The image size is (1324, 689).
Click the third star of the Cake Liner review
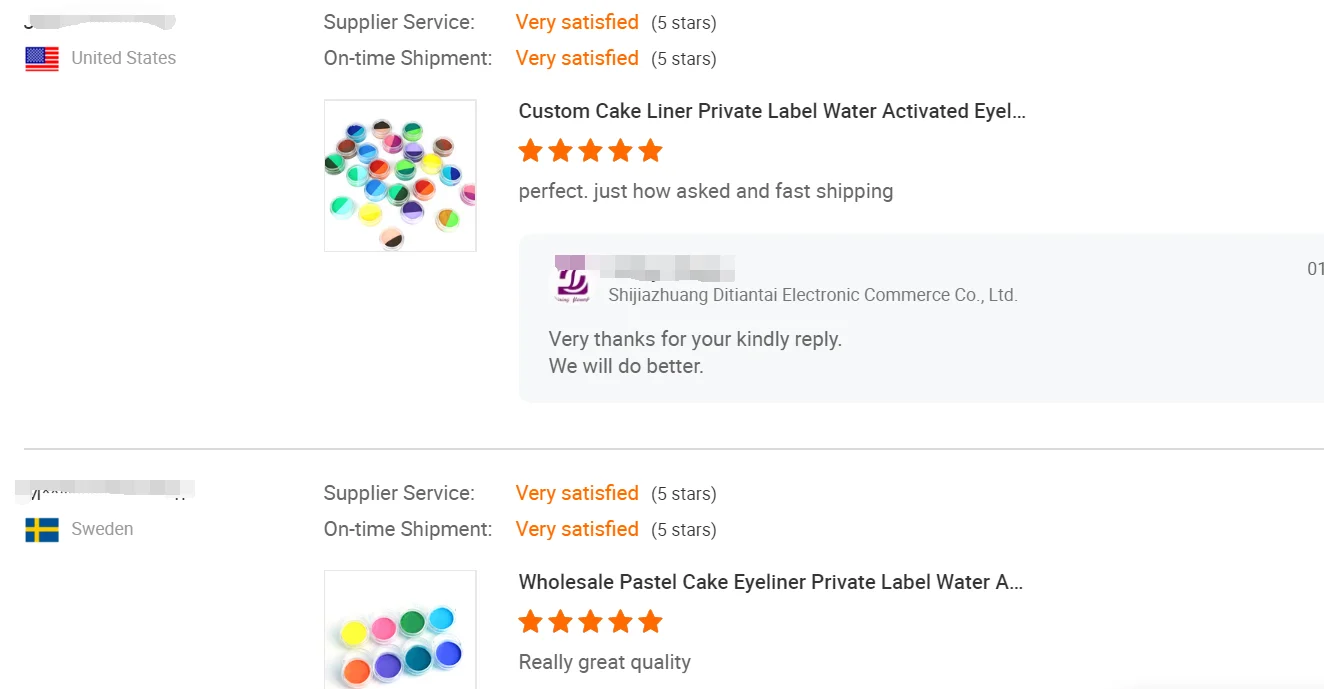click(590, 151)
